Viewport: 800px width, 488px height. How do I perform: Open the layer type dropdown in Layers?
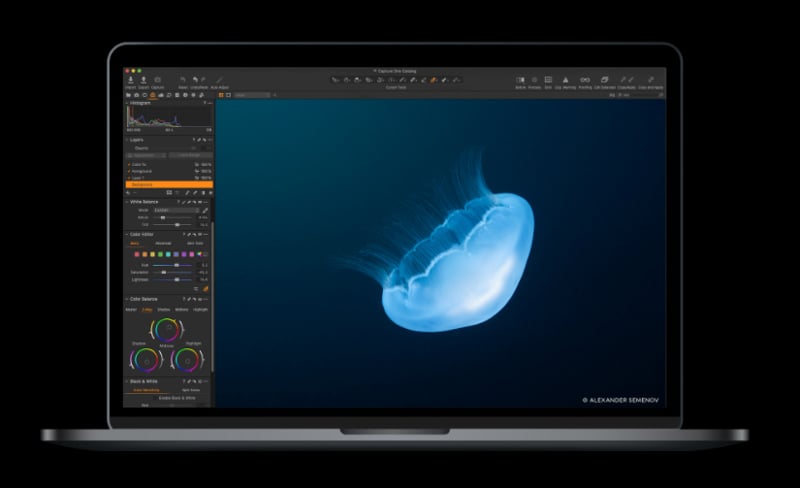(x=146, y=155)
